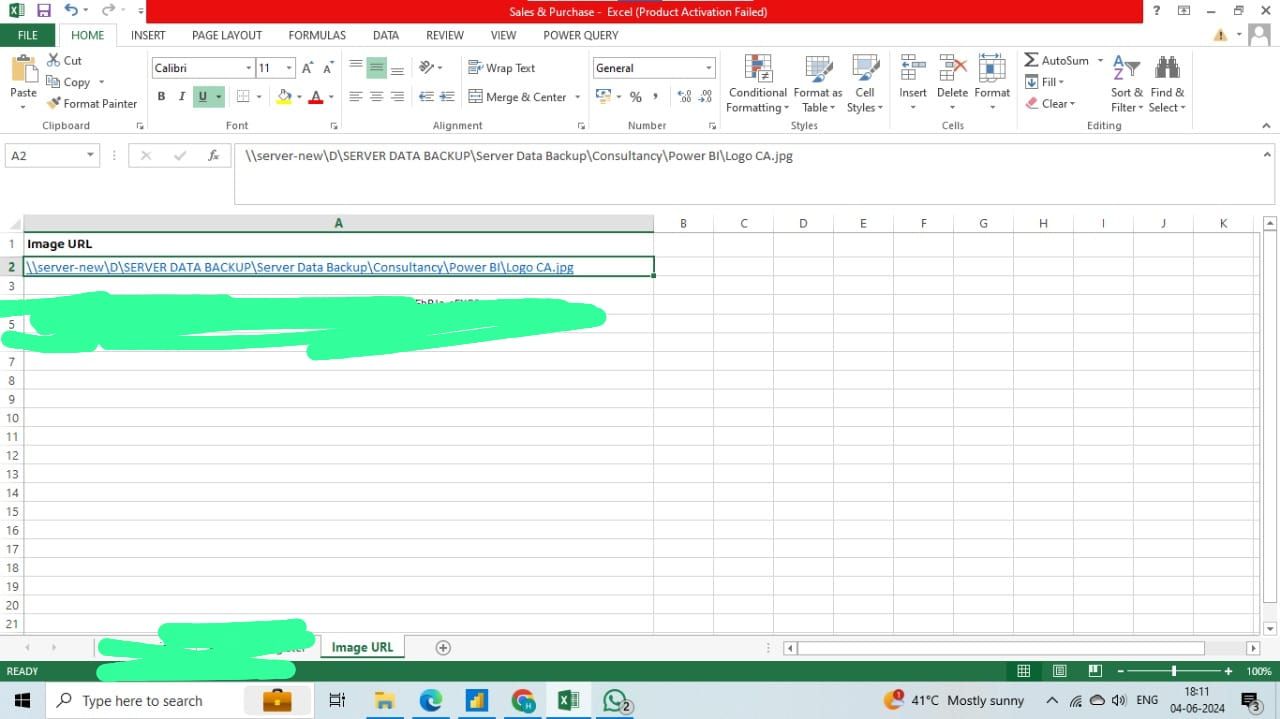
Task: Expand the Name Box dropdown arrow
Action: 90,156
